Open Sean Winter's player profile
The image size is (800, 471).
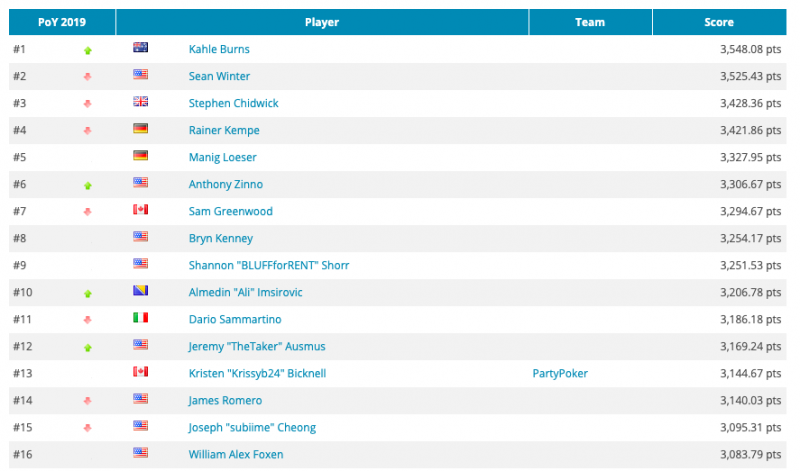219,76
